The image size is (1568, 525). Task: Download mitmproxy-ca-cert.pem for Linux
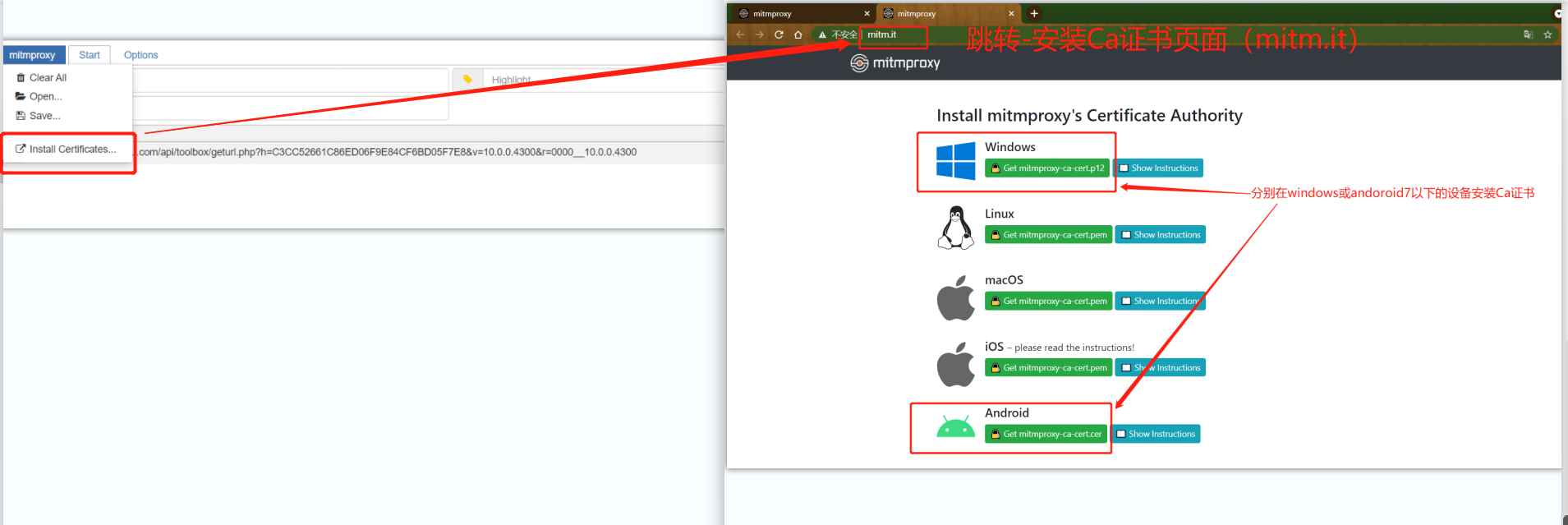tap(1048, 235)
